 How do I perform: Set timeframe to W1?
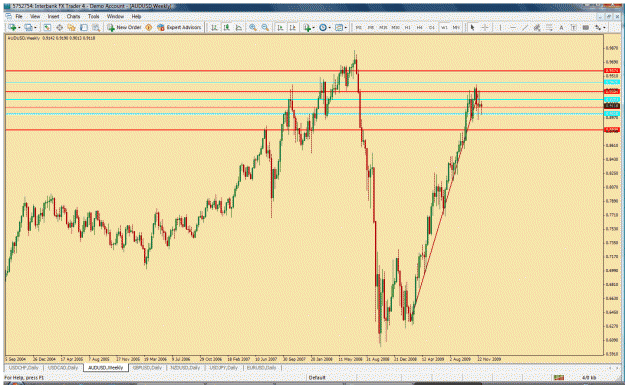coord(444,28)
